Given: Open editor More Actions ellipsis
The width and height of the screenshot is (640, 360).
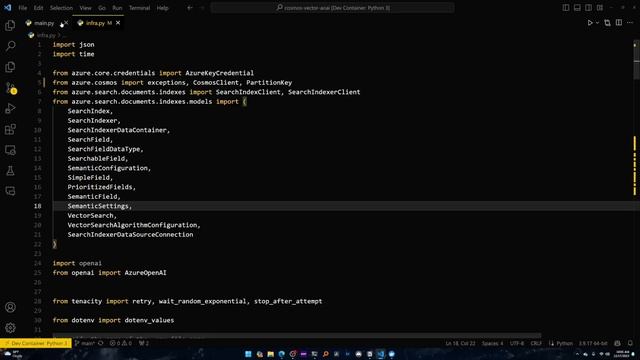Looking at the screenshot, I should [630, 23].
